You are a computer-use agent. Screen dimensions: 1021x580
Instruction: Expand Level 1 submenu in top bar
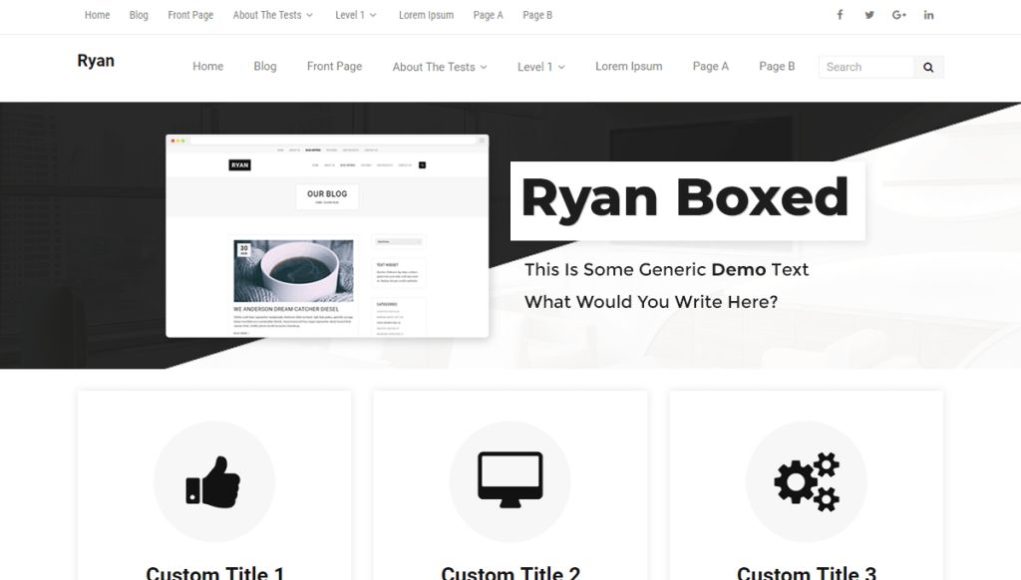(356, 15)
